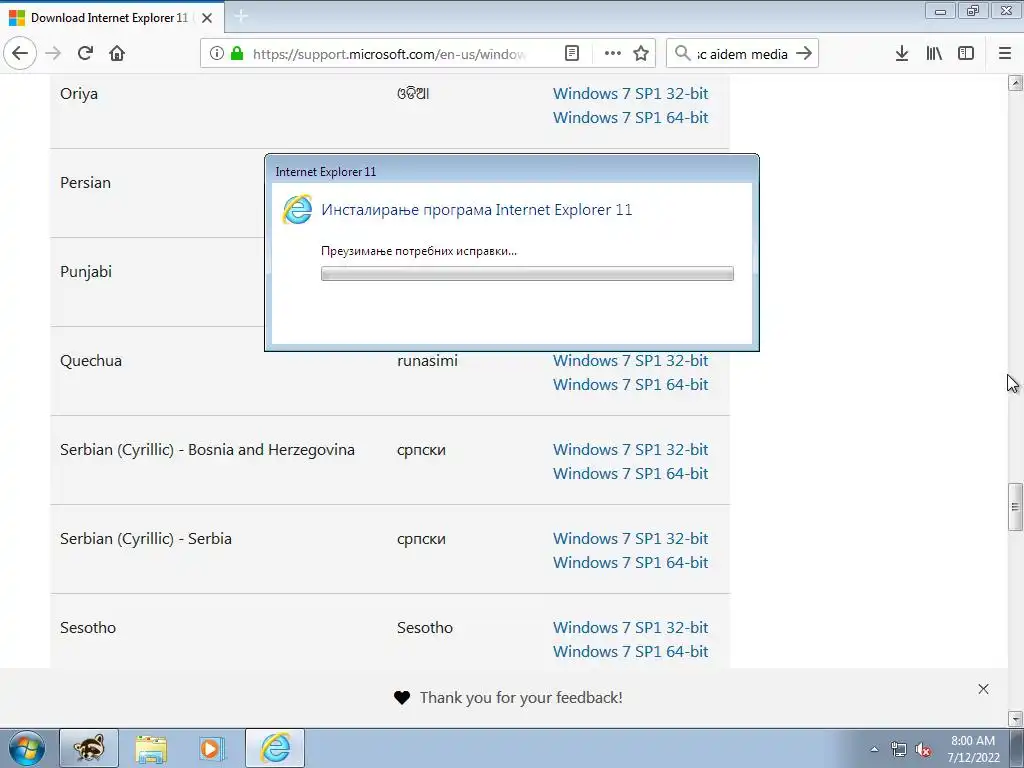Reload the current page
1024x768 pixels.
pos(85,53)
